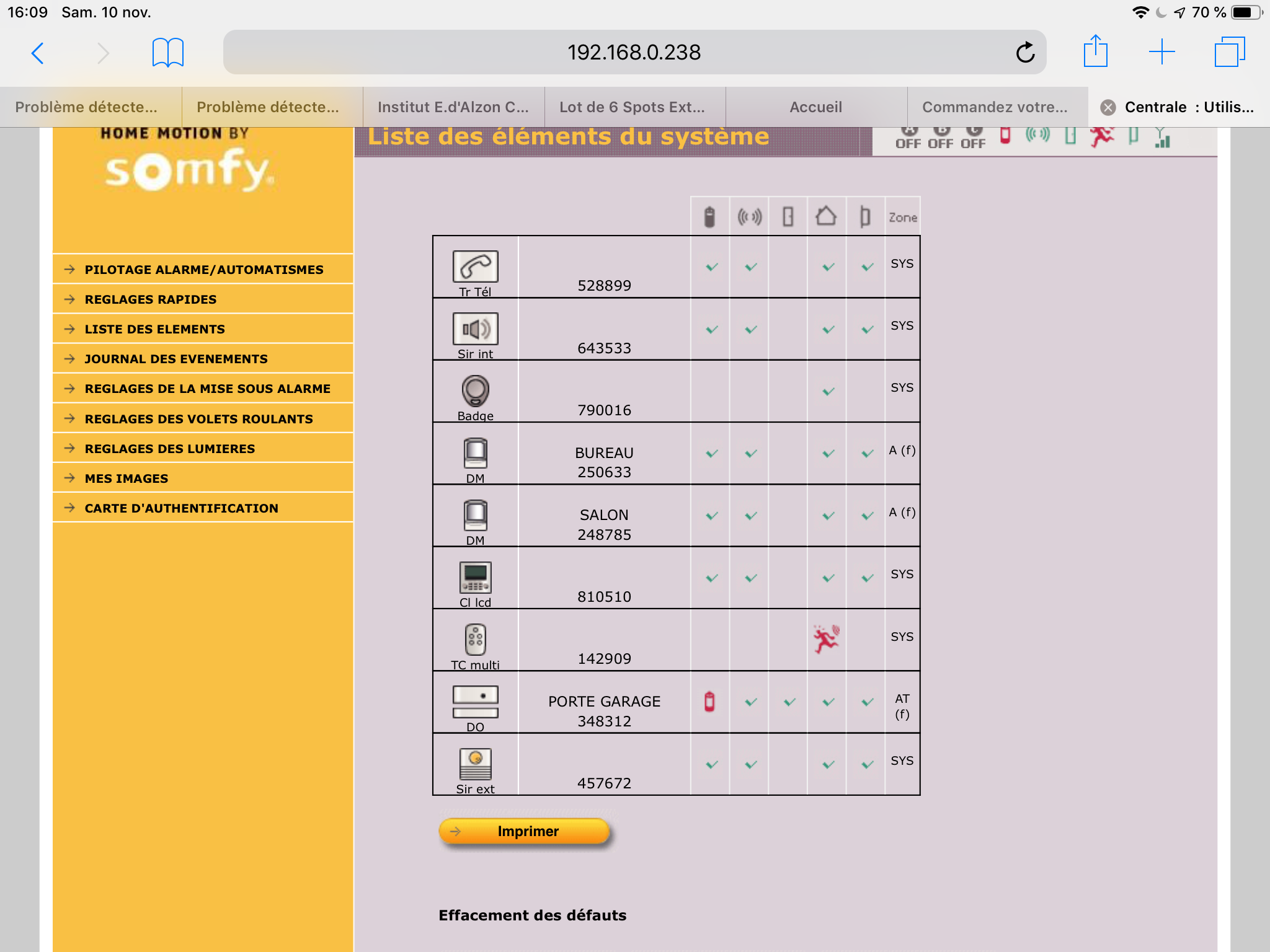Reload the page with the refresh arrow
This screenshot has width=1270, height=952.
pos(1025,53)
